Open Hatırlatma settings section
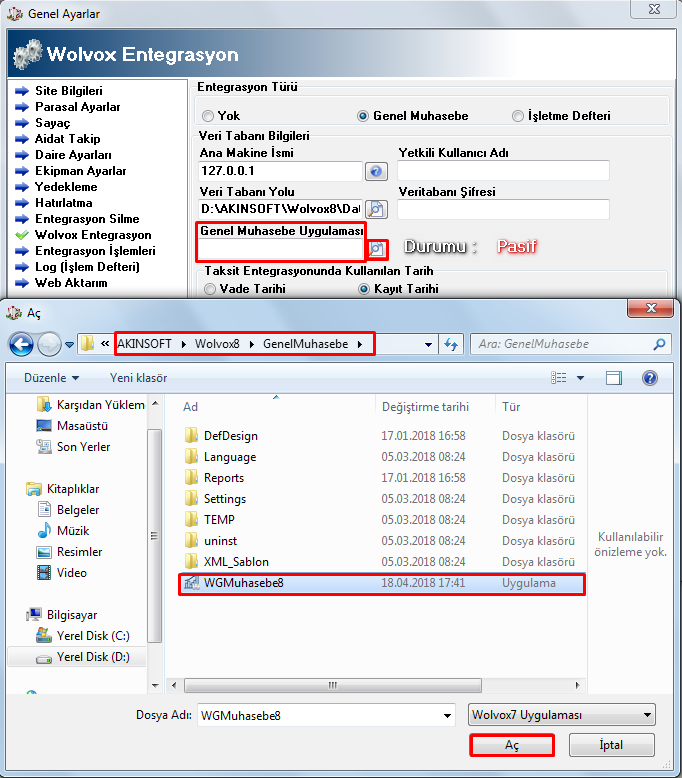This screenshot has height=778, width=682. point(63,203)
